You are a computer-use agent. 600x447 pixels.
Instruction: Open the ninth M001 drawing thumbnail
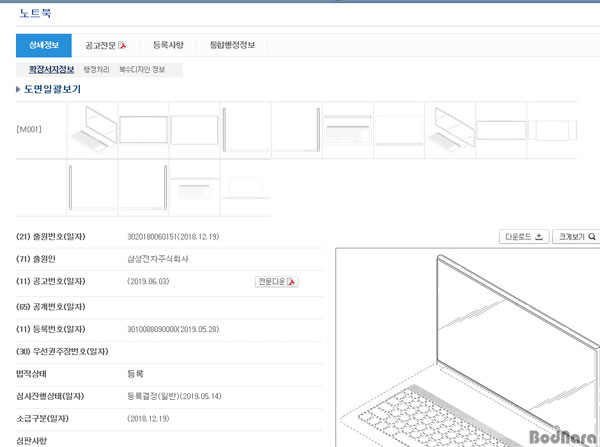click(x=501, y=130)
